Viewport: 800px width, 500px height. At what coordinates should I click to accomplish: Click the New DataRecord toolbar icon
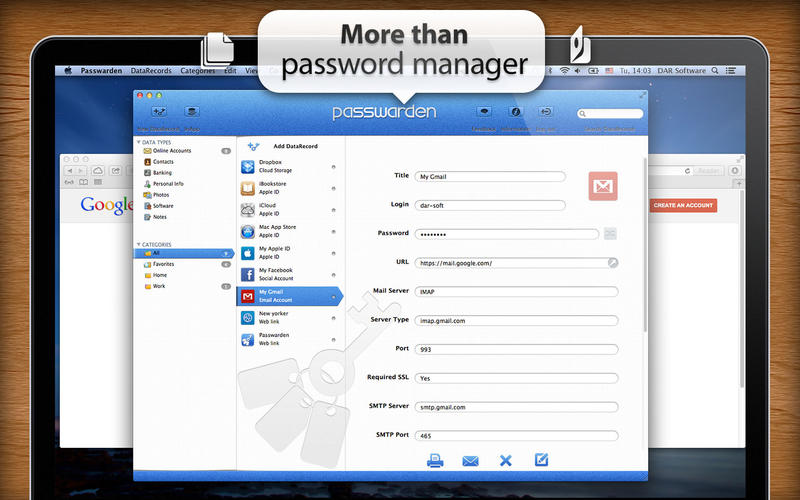tap(159, 112)
